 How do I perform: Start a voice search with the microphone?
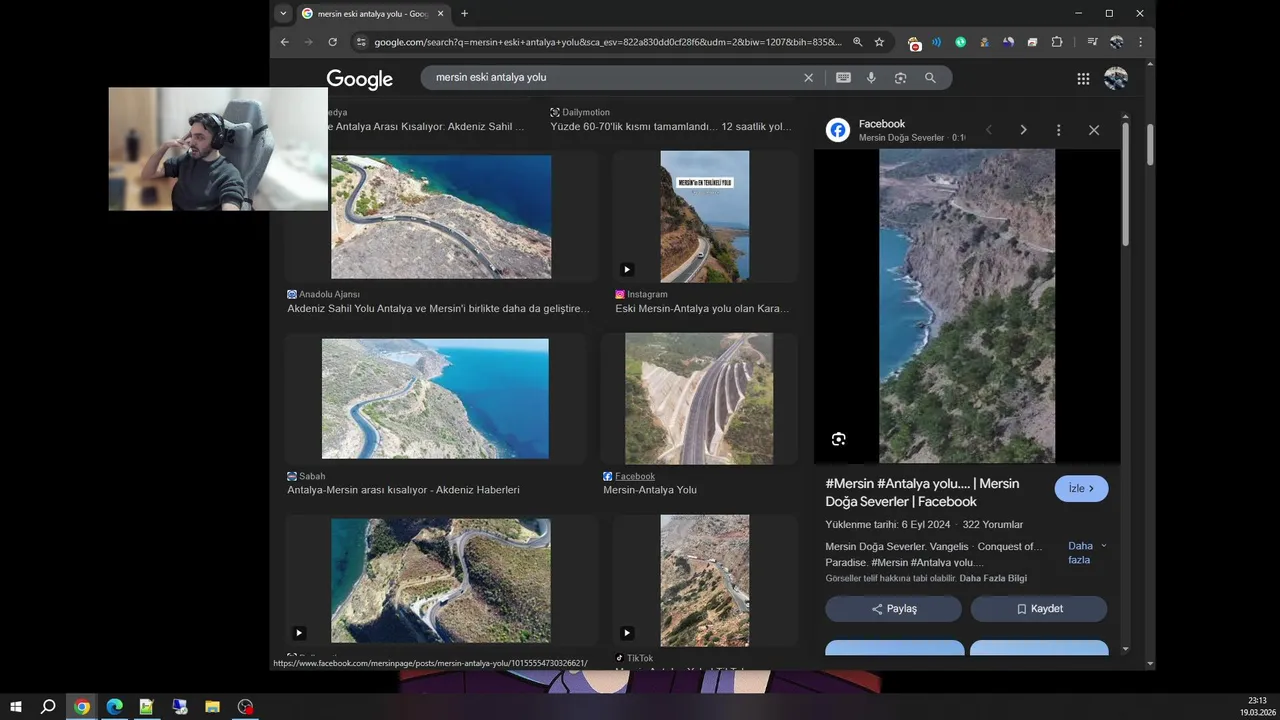pos(872,78)
